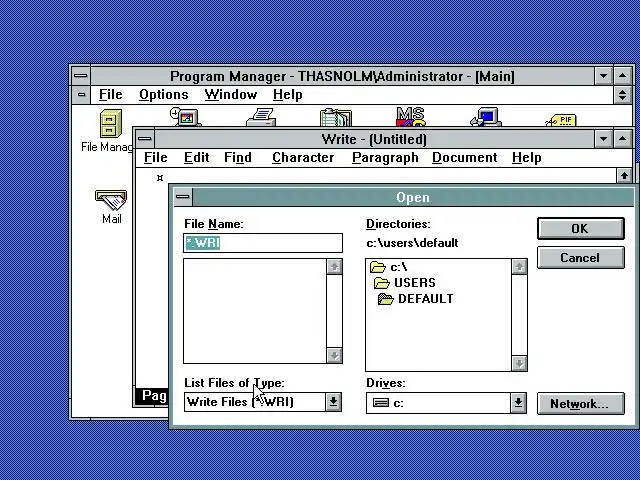This screenshot has width=640, height=480.
Task: Open Write's Find menu
Action: [238, 158]
